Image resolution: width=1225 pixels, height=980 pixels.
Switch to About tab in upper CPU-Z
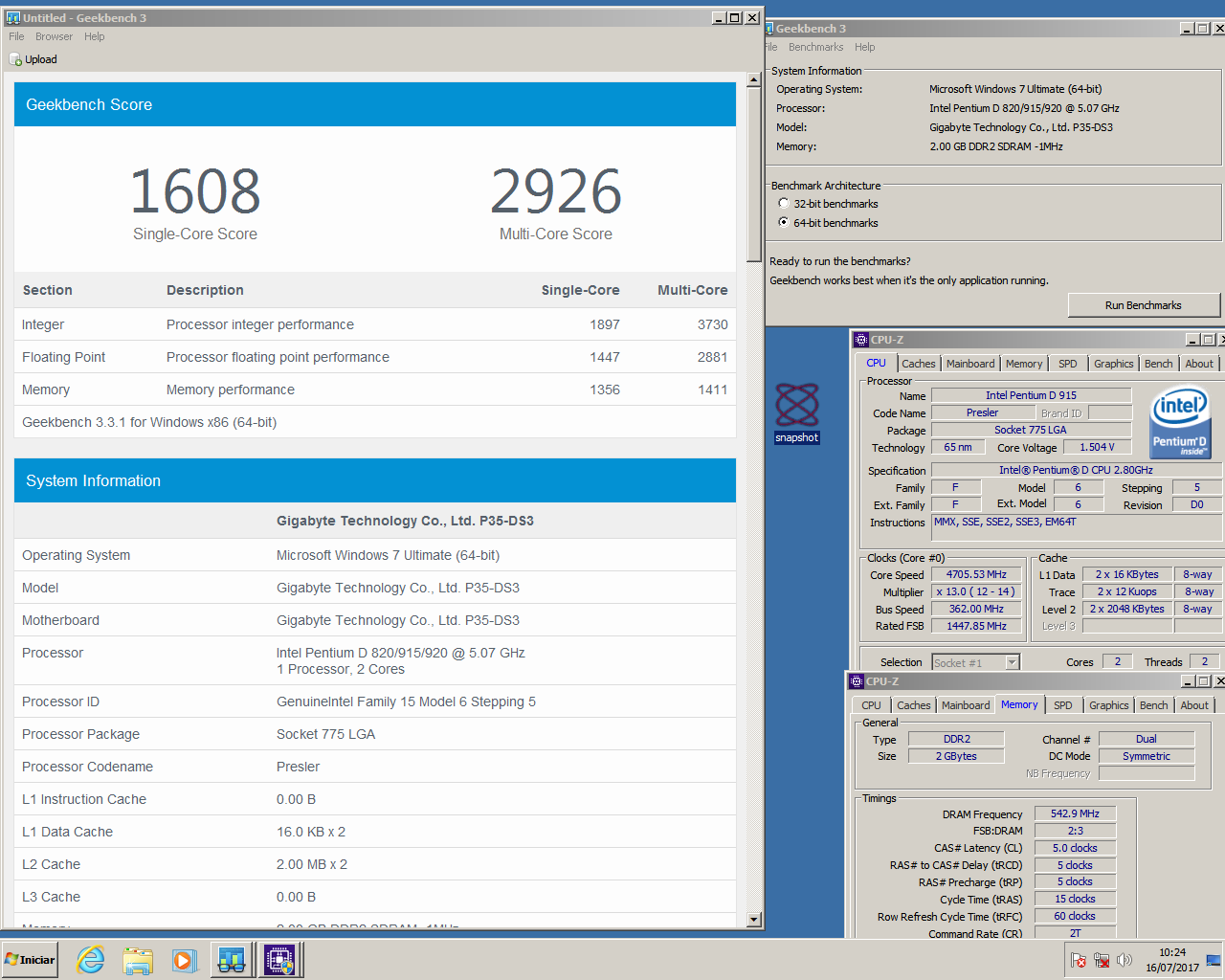tap(1199, 364)
